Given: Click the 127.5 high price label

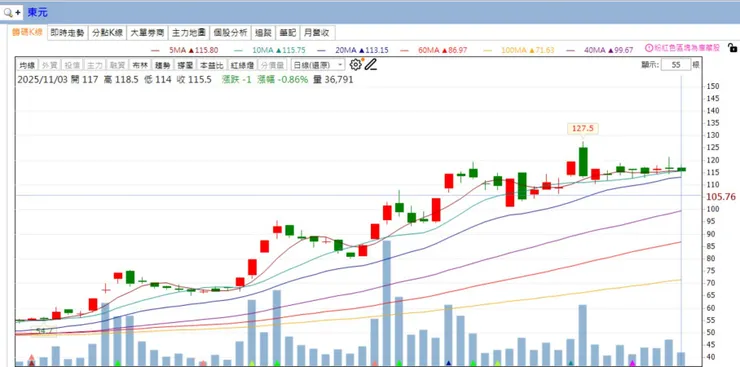Looking at the screenshot, I should point(583,129).
